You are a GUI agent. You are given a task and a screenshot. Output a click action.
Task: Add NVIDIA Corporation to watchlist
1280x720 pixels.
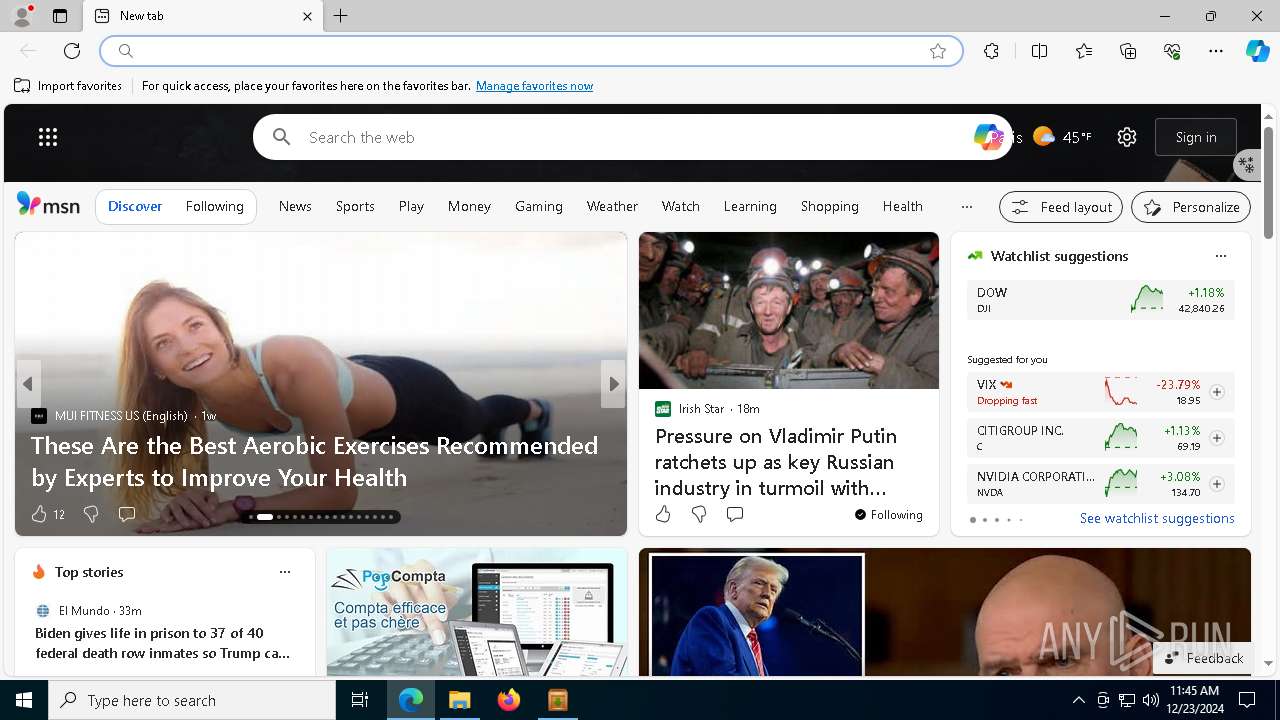1217,484
